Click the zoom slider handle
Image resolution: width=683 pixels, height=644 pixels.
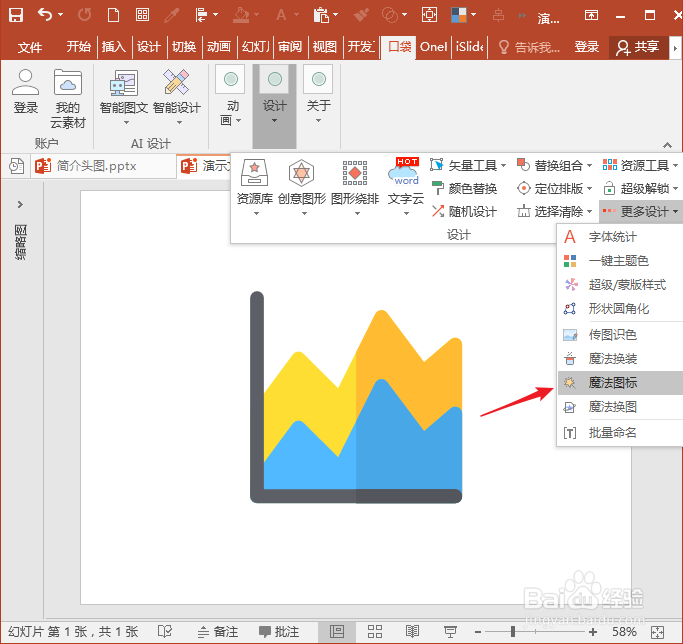tap(513, 631)
